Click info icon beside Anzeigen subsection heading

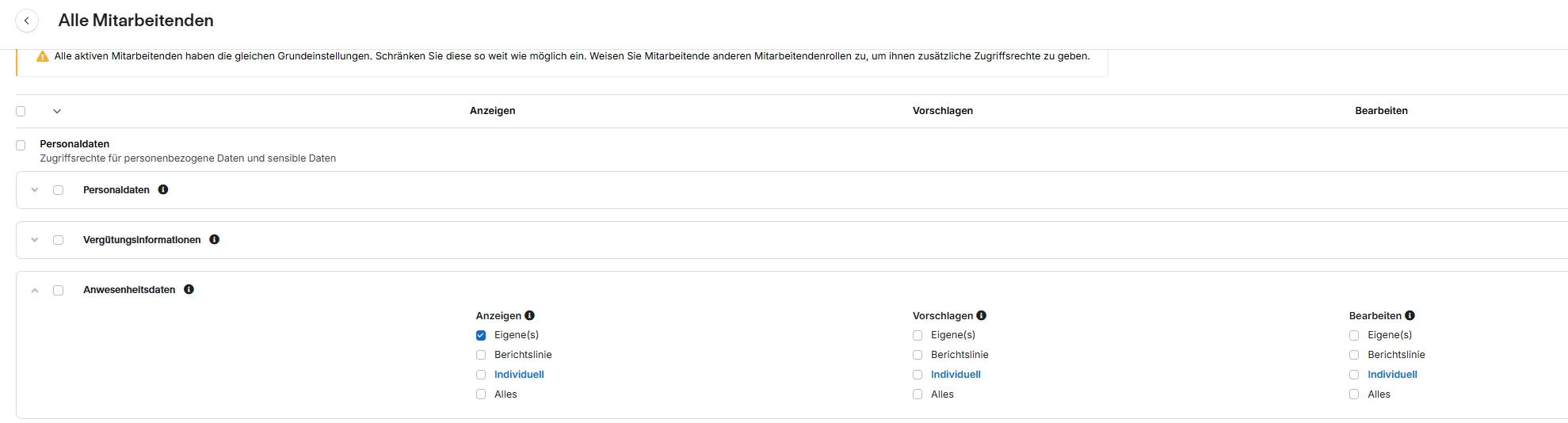(x=529, y=315)
